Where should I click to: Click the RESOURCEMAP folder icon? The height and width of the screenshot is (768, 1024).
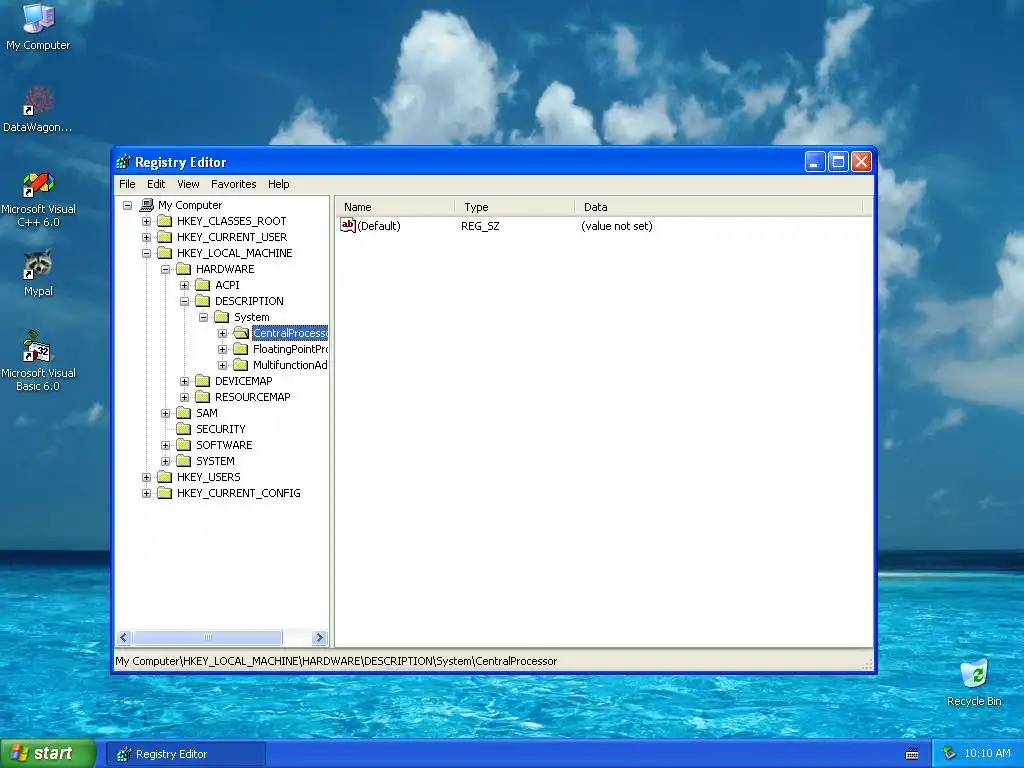[203, 397]
